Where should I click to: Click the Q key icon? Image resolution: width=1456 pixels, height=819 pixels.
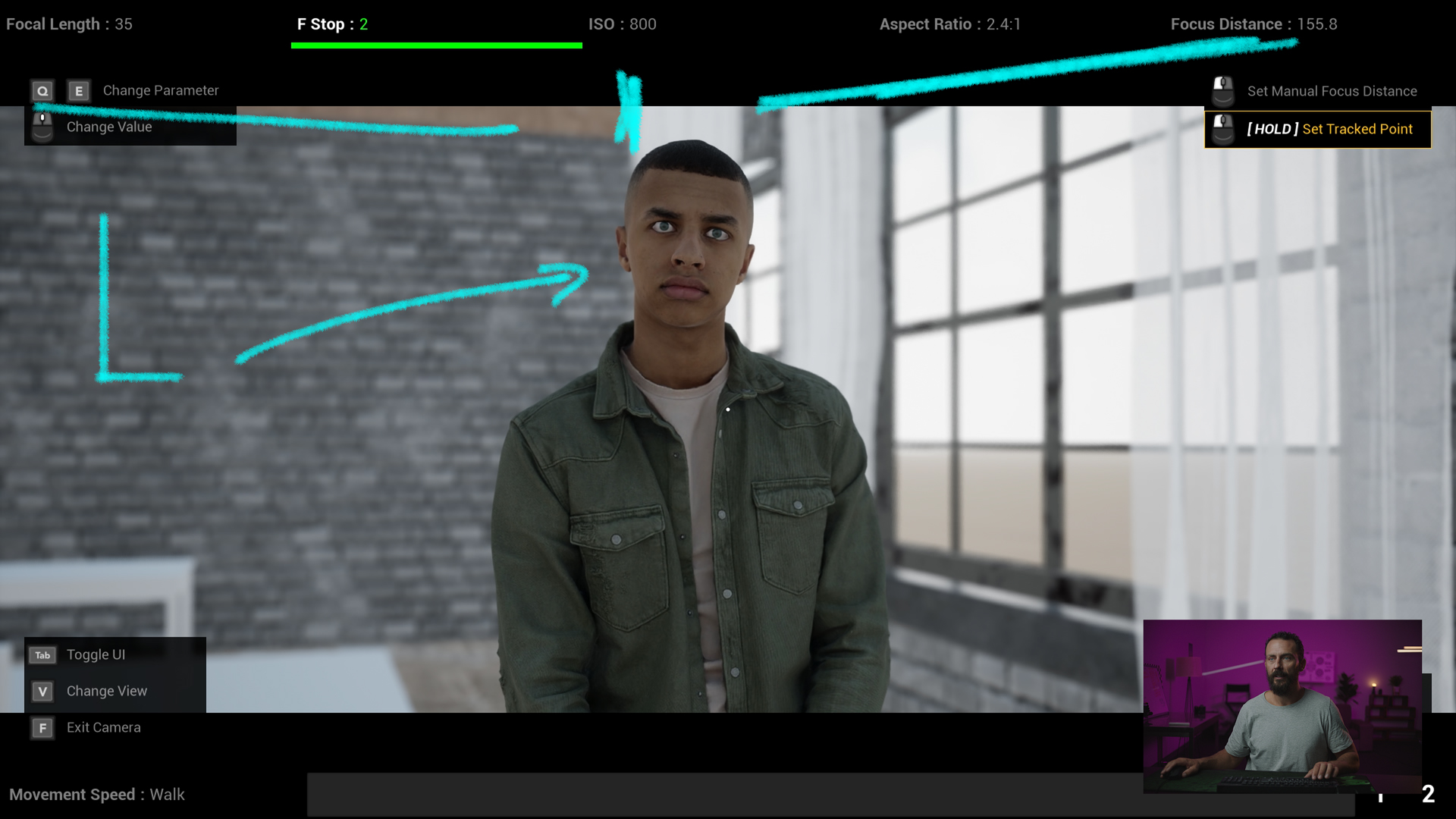42,91
